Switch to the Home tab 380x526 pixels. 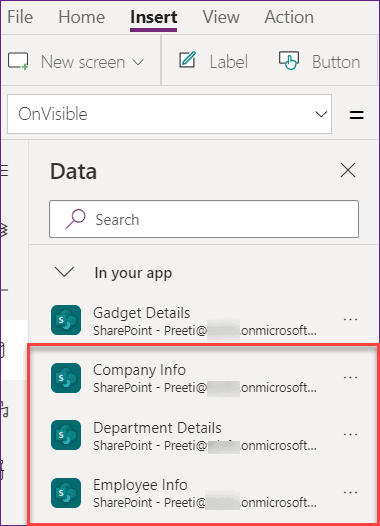[x=82, y=17]
